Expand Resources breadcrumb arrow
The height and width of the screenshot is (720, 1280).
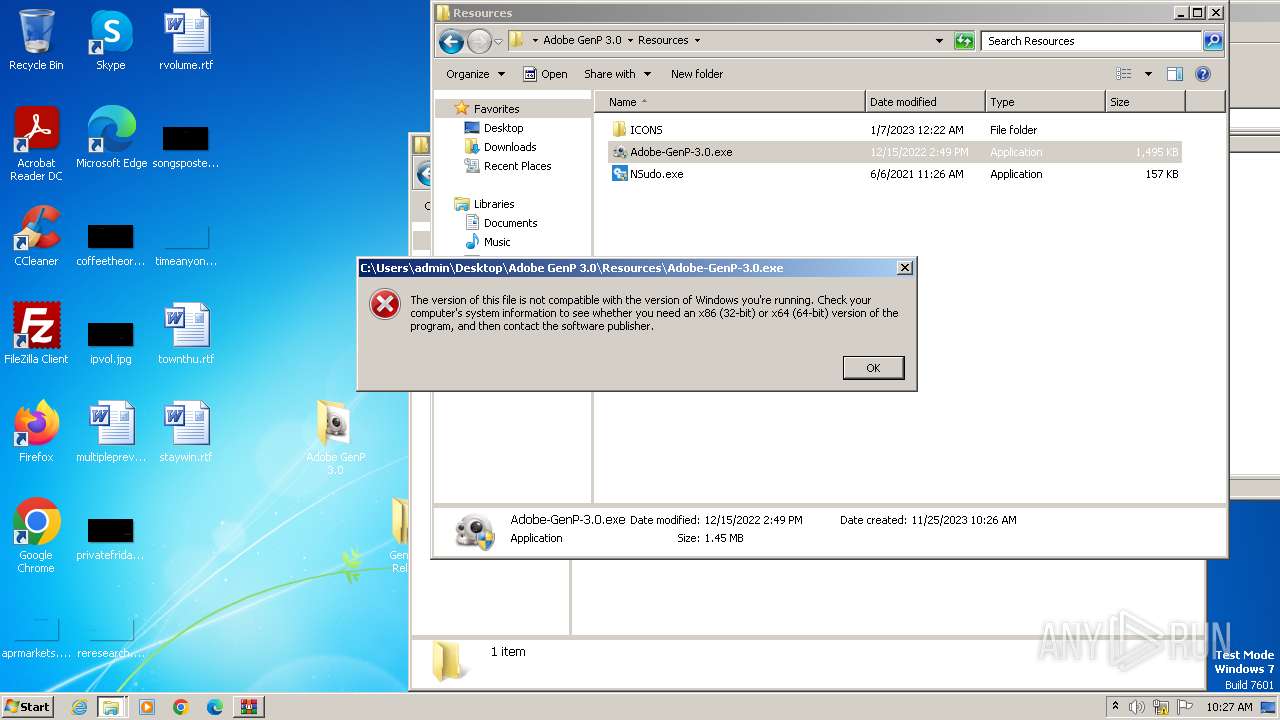[697, 41]
